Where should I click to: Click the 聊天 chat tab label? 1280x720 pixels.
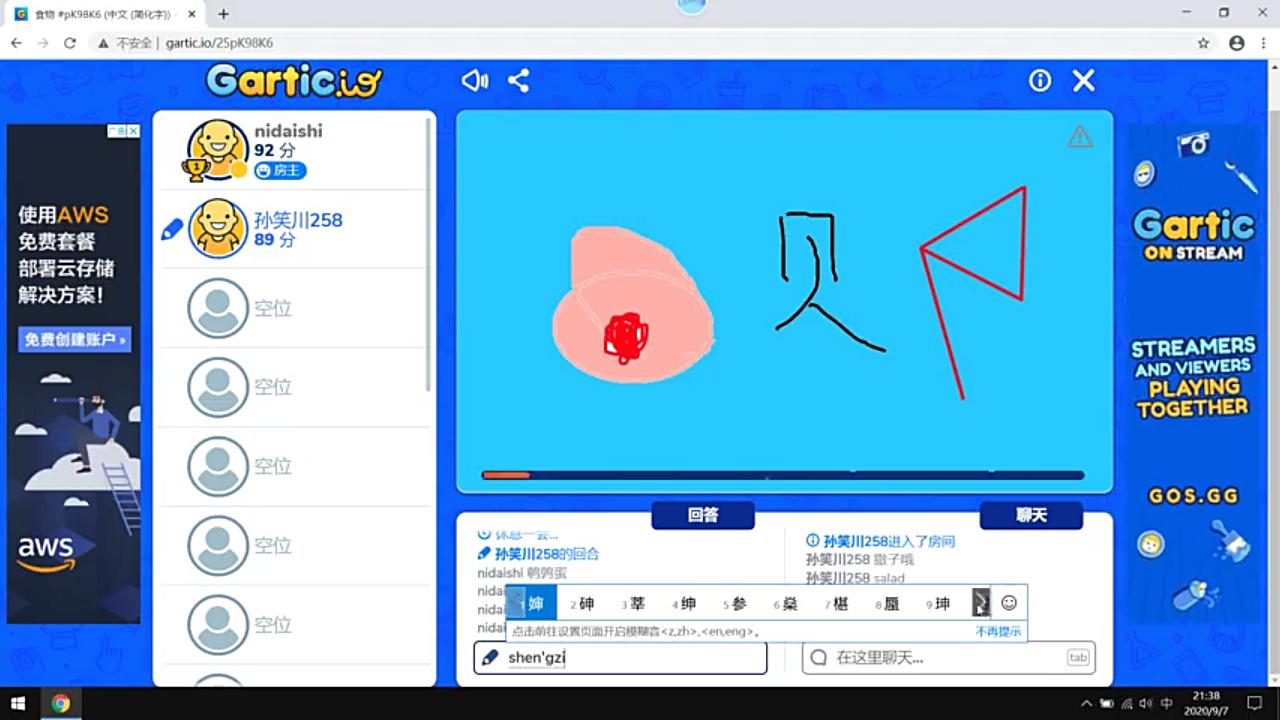pyautogui.click(x=1031, y=515)
